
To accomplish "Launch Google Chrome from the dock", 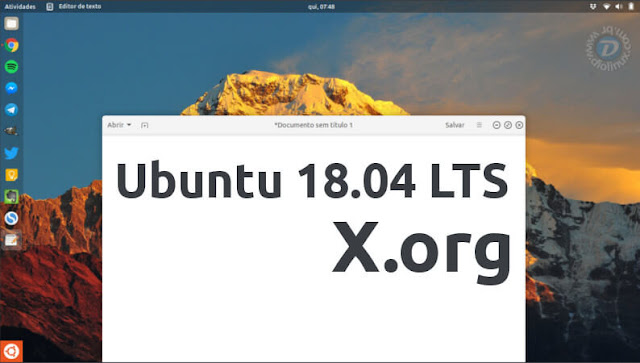I will click(11, 45).
